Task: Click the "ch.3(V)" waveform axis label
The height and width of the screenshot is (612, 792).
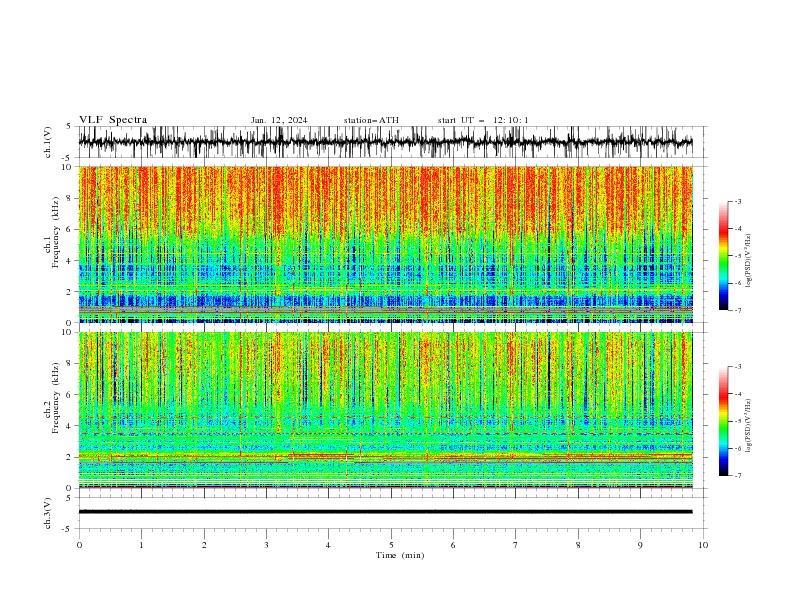Action: [48, 513]
